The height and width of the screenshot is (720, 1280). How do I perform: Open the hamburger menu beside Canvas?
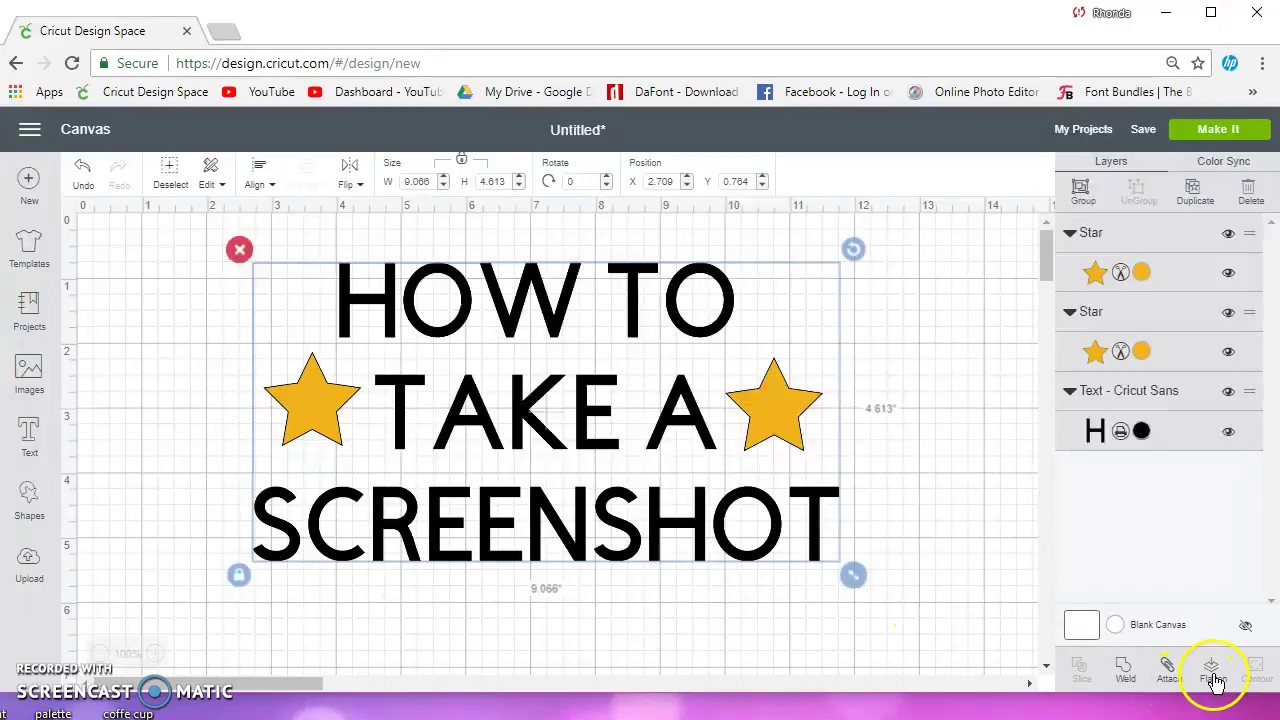point(29,129)
